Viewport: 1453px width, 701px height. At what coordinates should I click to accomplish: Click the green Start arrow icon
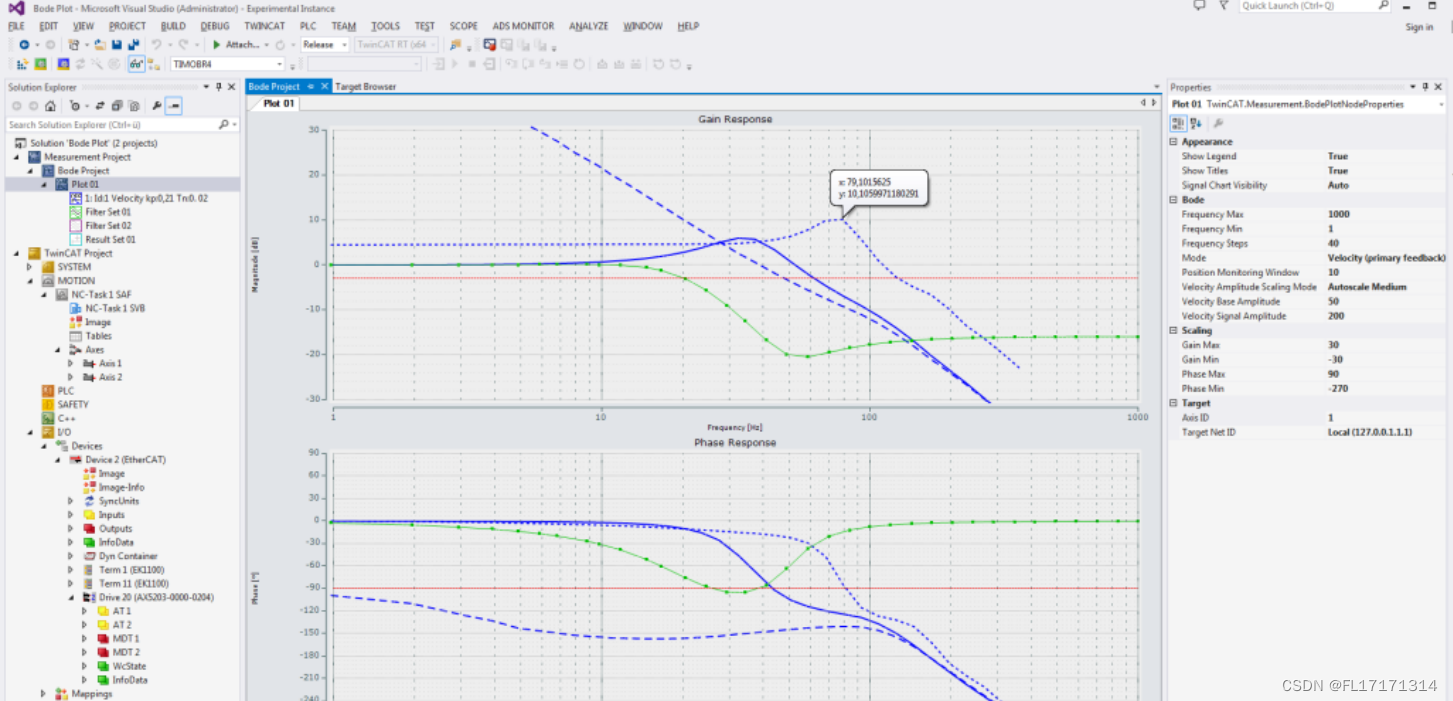pyautogui.click(x=216, y=45)
